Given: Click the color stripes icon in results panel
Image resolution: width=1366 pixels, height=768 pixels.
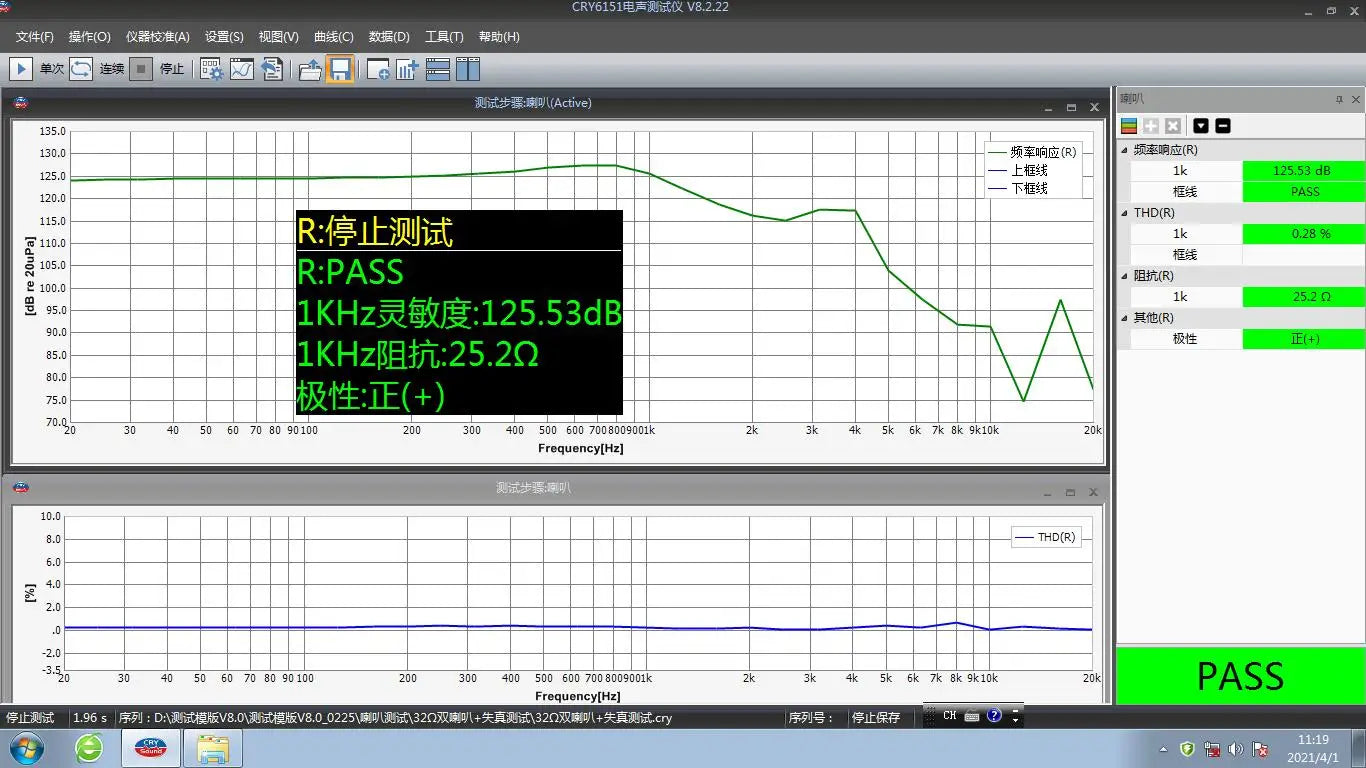Looking at the screenshot, I should coord(1129,126).
